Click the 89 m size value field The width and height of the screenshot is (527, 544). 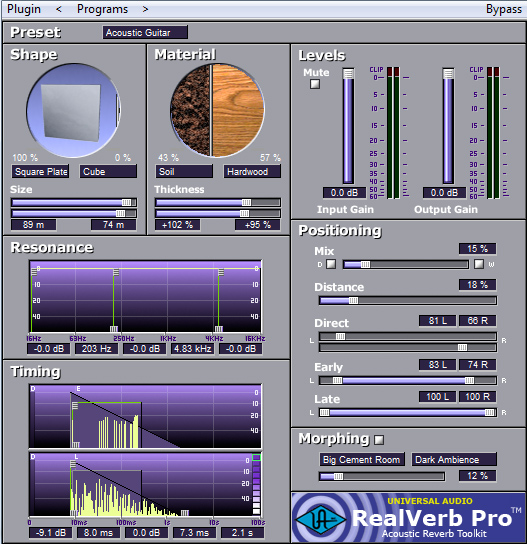click(33, 224)
